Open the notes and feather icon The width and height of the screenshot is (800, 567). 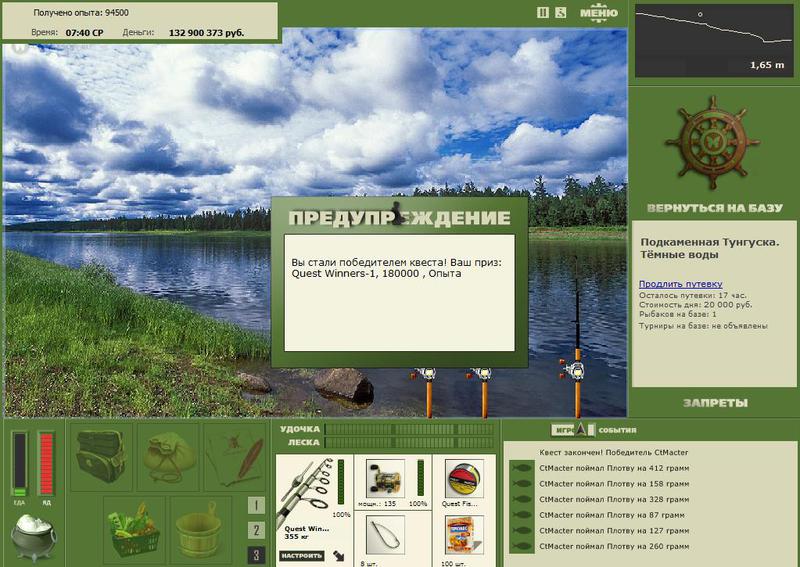236,457
